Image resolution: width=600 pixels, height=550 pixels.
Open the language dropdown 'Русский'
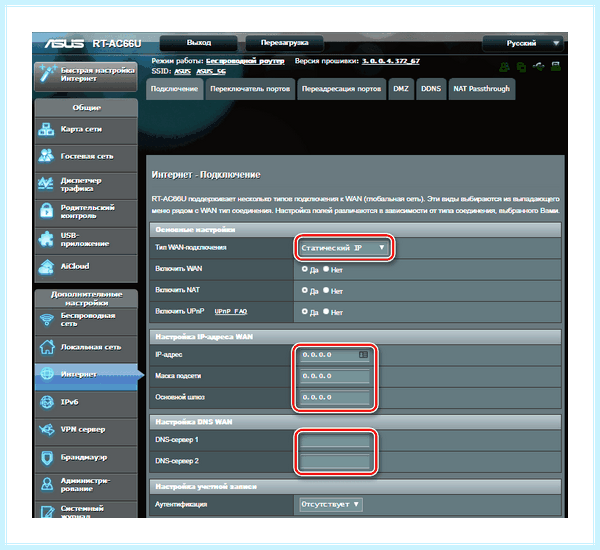click(x=522, y=43)
